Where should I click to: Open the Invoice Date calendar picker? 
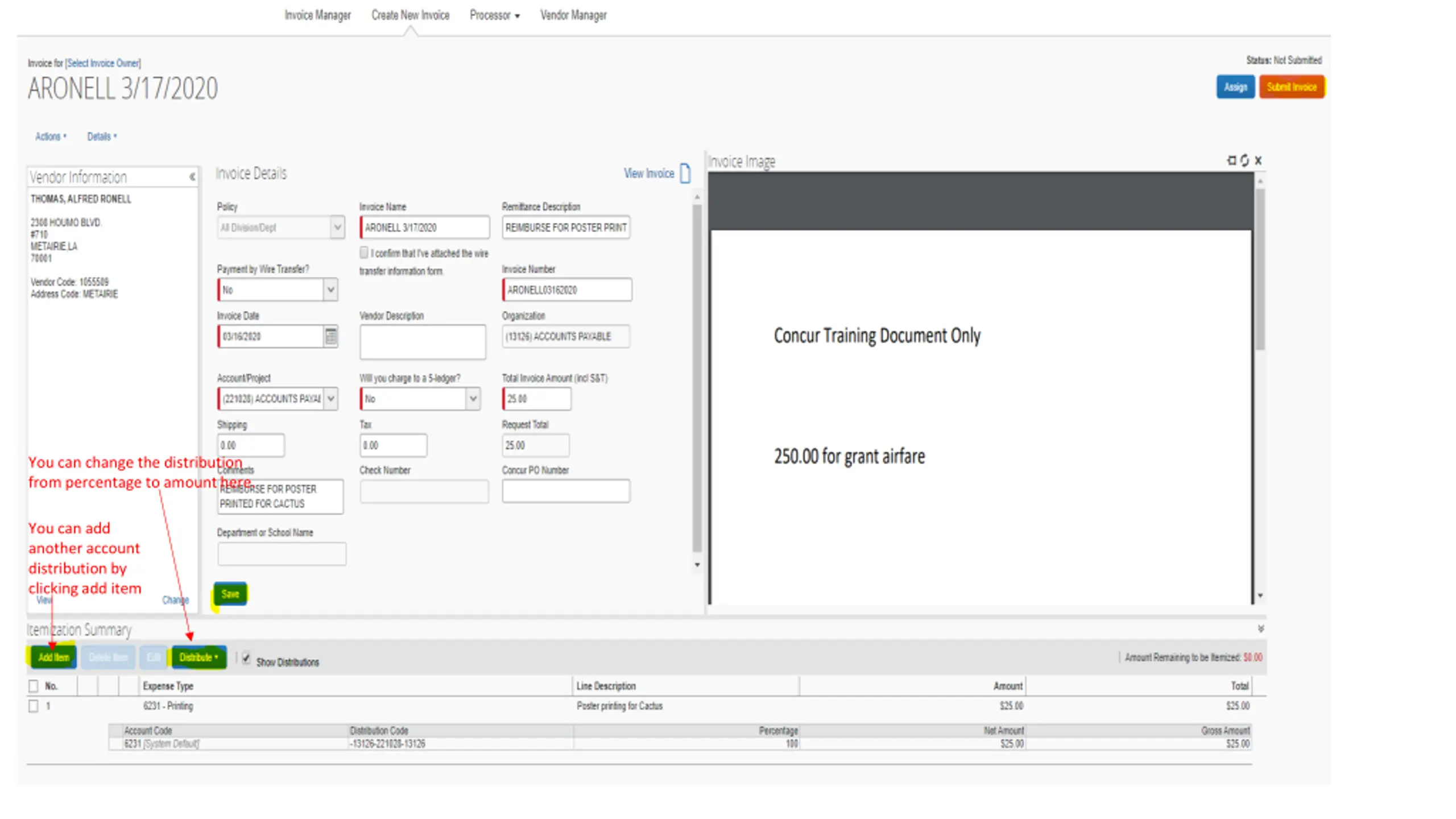(330, 336)
